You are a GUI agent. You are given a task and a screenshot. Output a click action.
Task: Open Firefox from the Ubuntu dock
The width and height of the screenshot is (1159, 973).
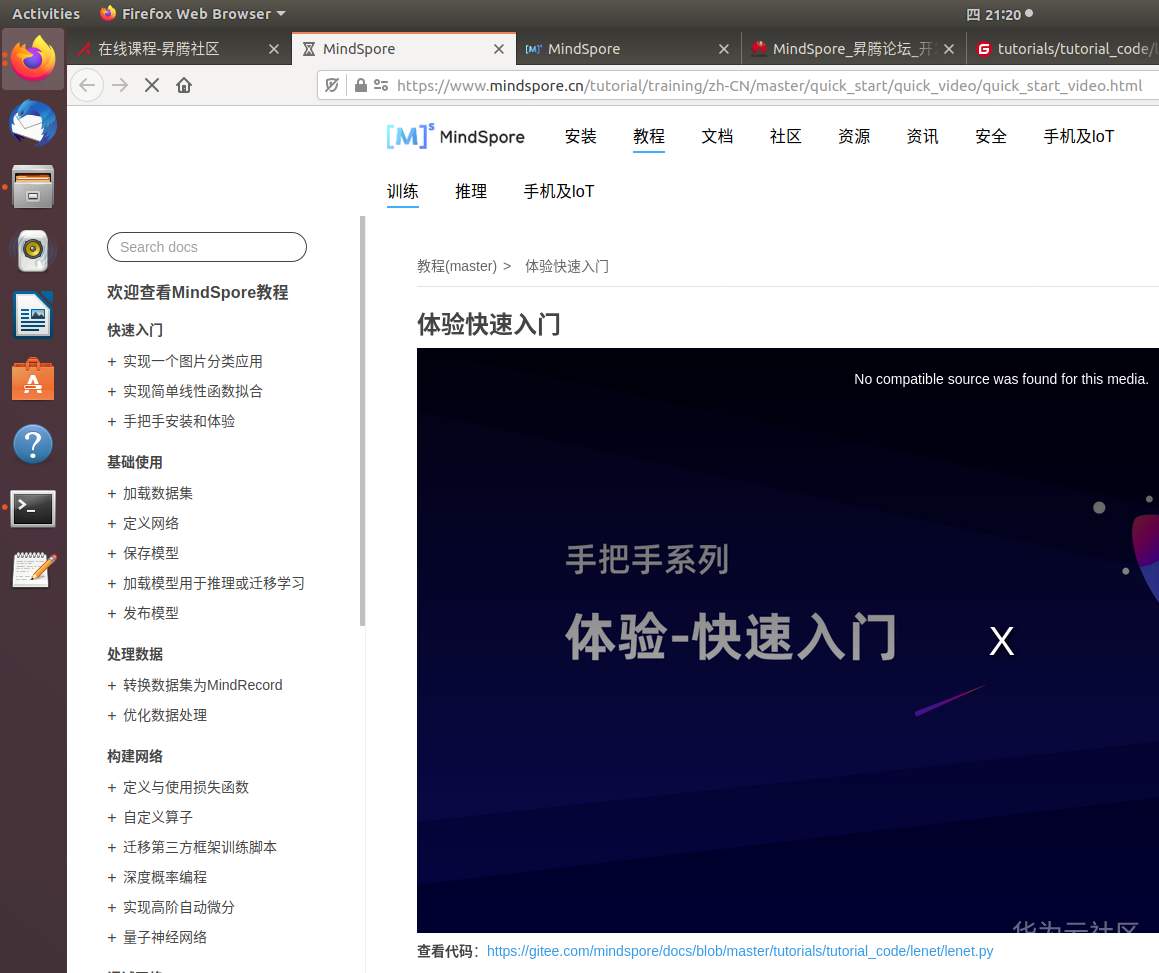[33, 59]
